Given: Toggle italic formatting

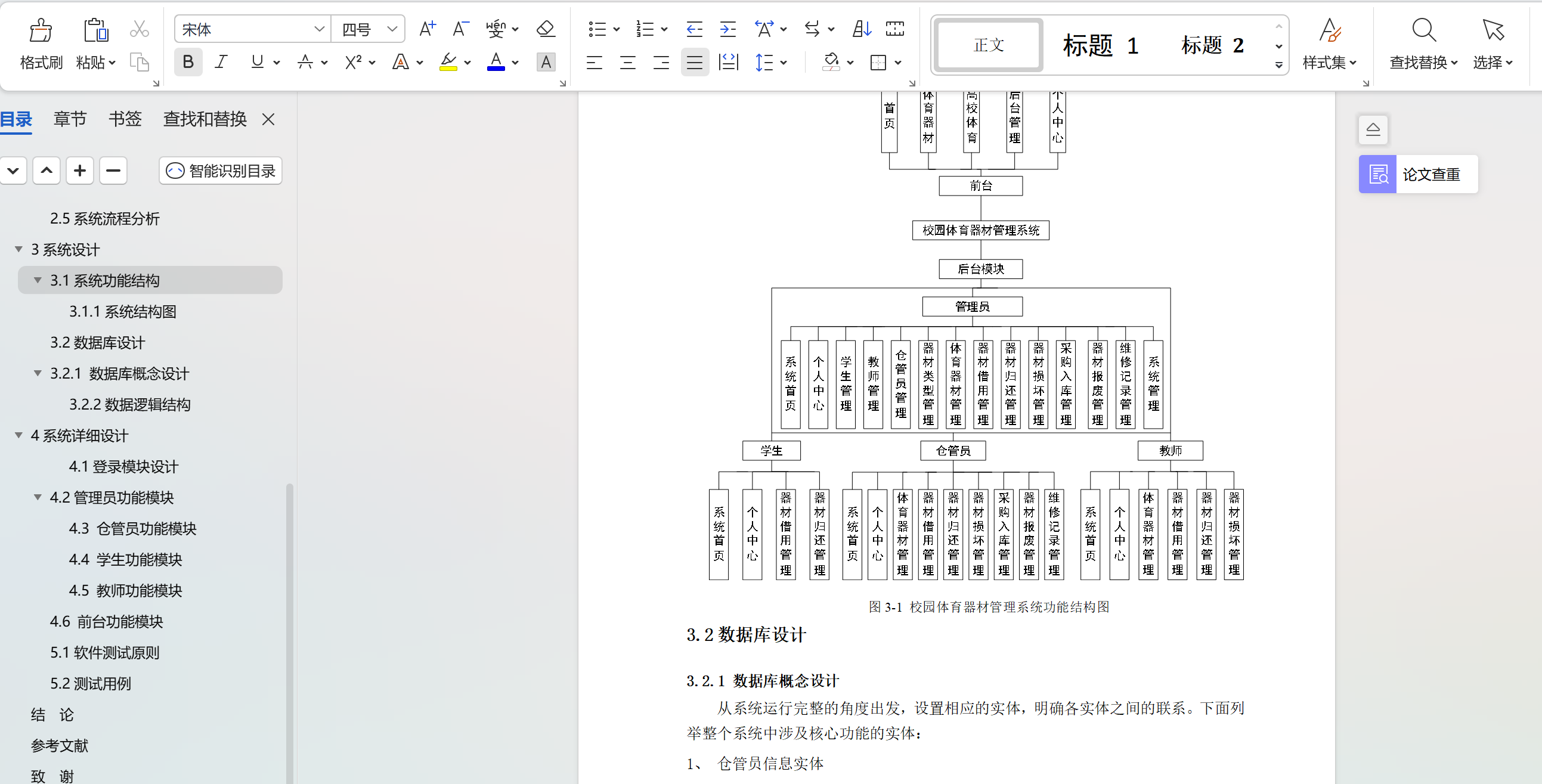Looking at the screenshot, I should [x=221, y=61].
